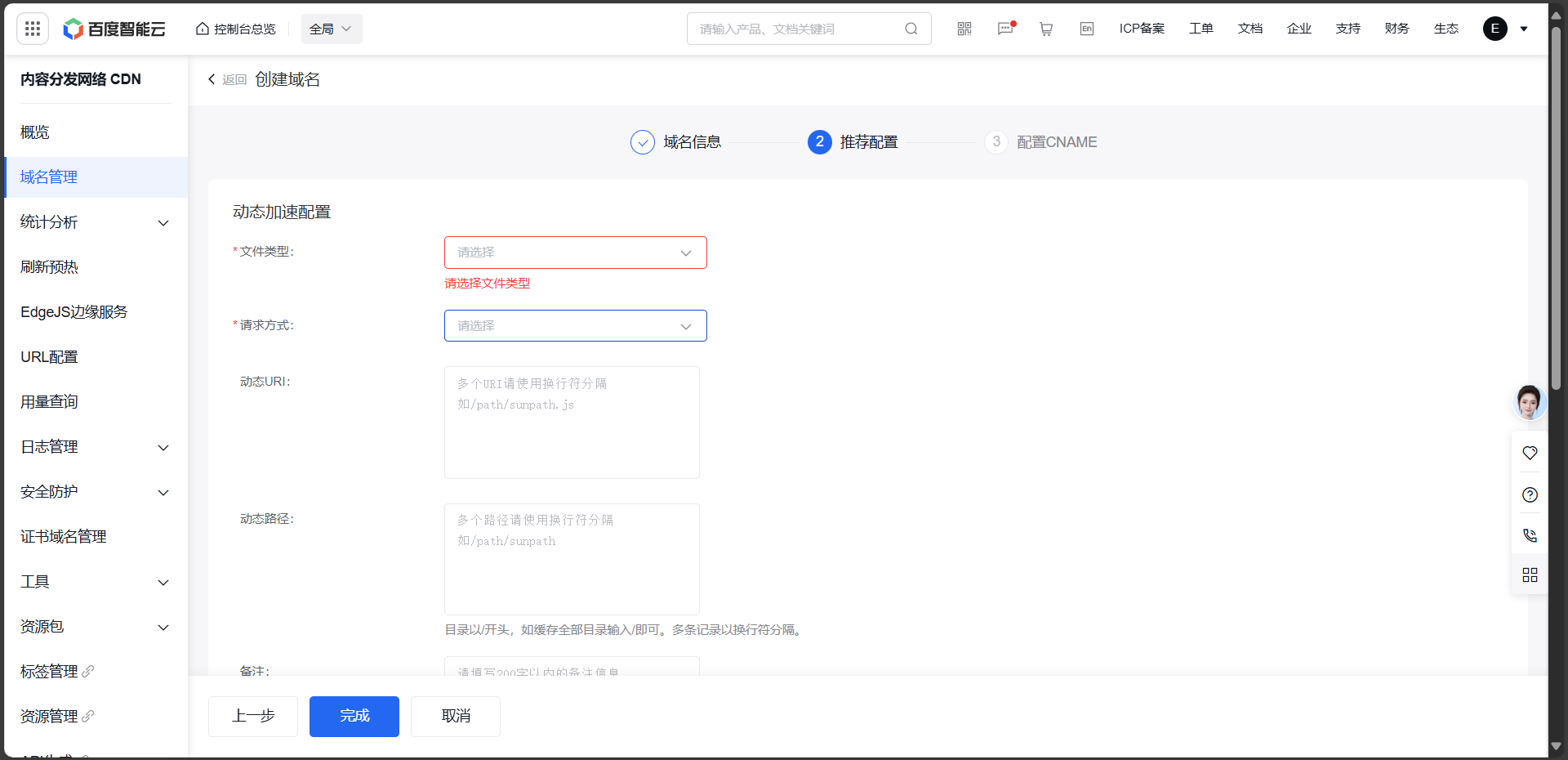Screen dimensions: 1568x760
Task: Open the 请求方式 dropdown
Action: point(575,326)
